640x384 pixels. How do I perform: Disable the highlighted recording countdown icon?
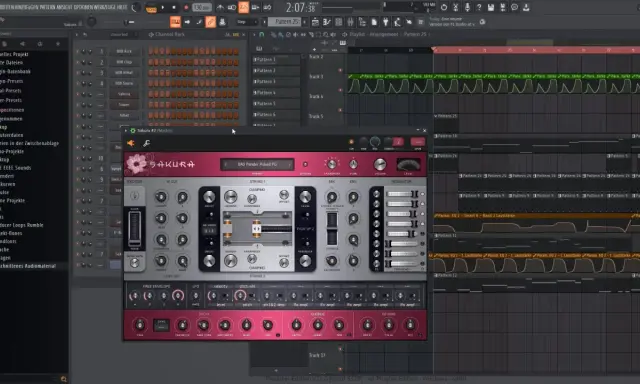(243, 7)
